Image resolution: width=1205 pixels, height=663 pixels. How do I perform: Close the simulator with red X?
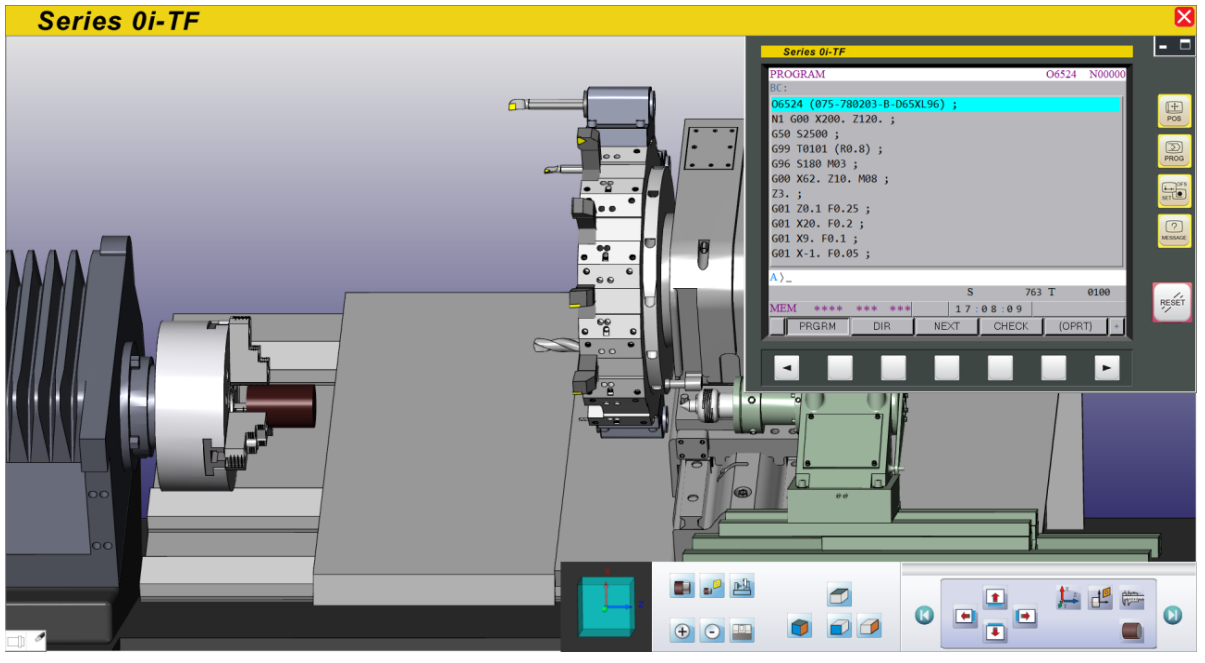coord(1184,16)
